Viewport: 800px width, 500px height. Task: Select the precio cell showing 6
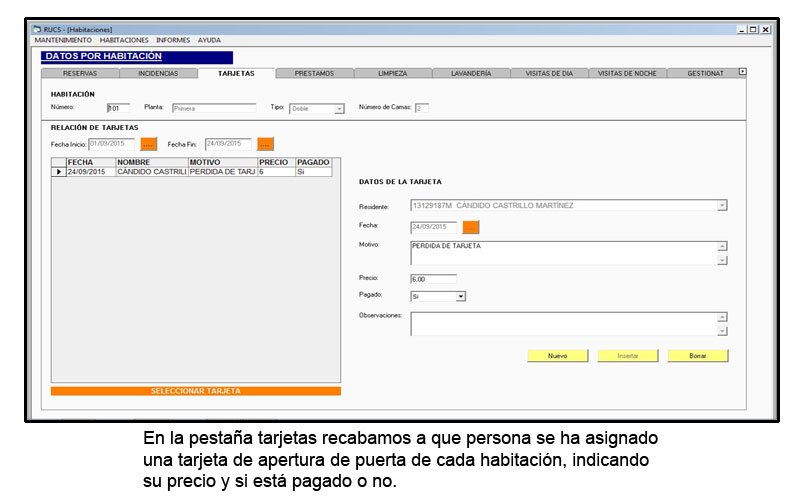pyautogui.click(x=277, y=172)
